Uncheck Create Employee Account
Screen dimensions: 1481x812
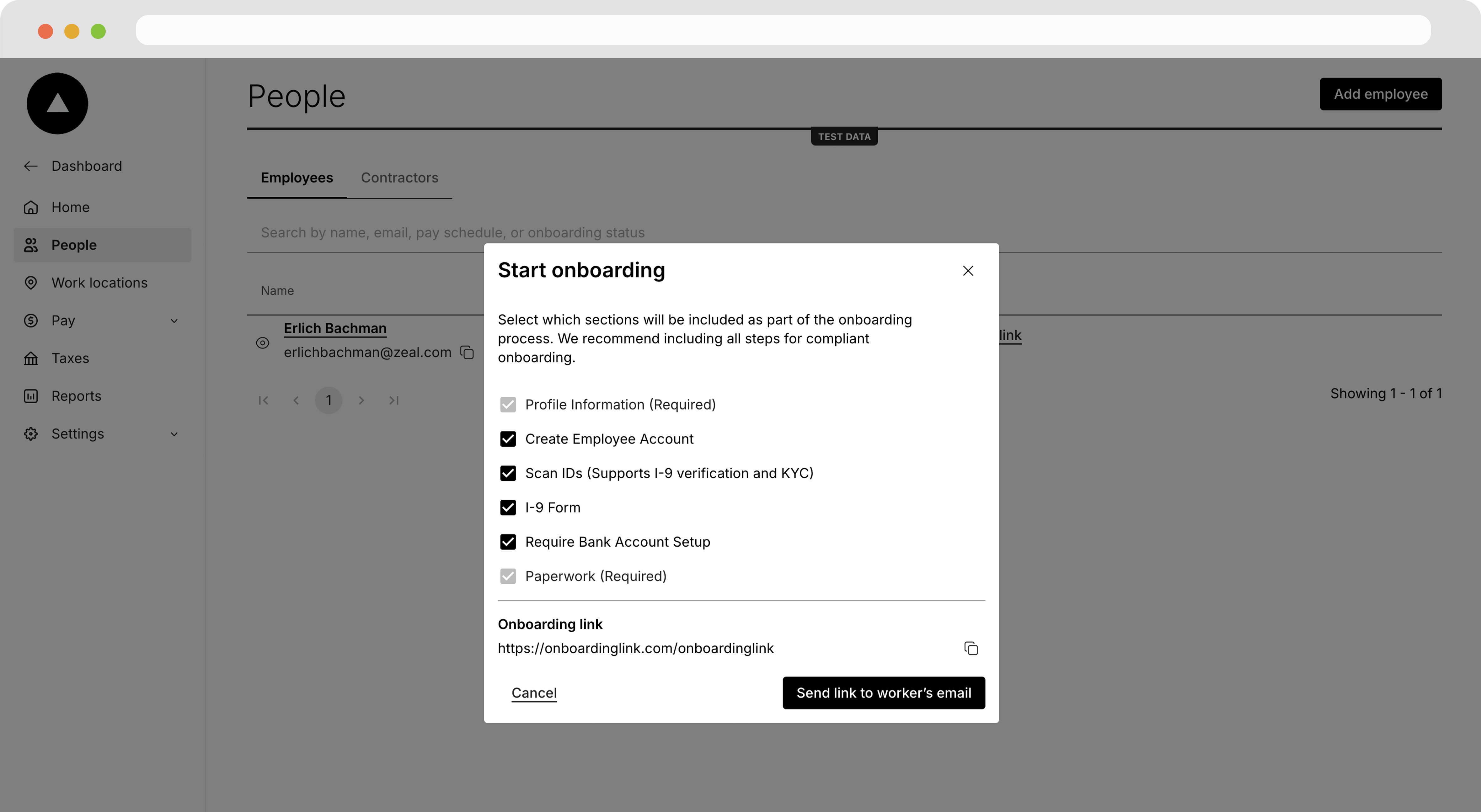508,439
